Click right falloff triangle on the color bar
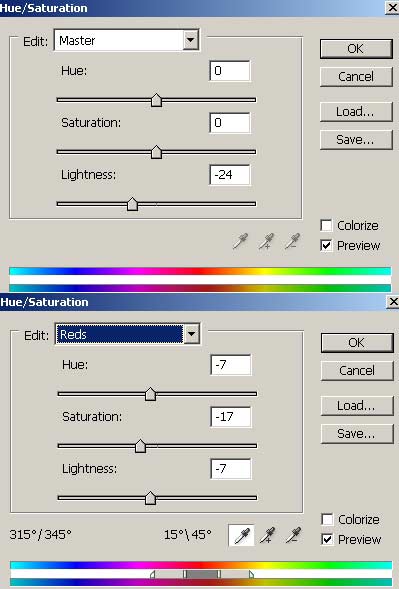This screenshot has height=589, width=399. click(251, 574)
